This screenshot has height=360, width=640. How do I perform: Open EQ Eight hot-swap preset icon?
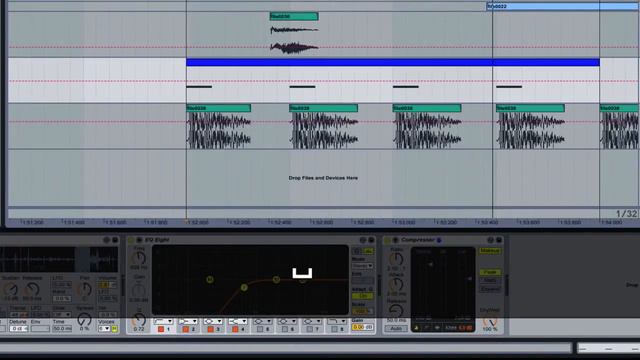click(363, 240)
